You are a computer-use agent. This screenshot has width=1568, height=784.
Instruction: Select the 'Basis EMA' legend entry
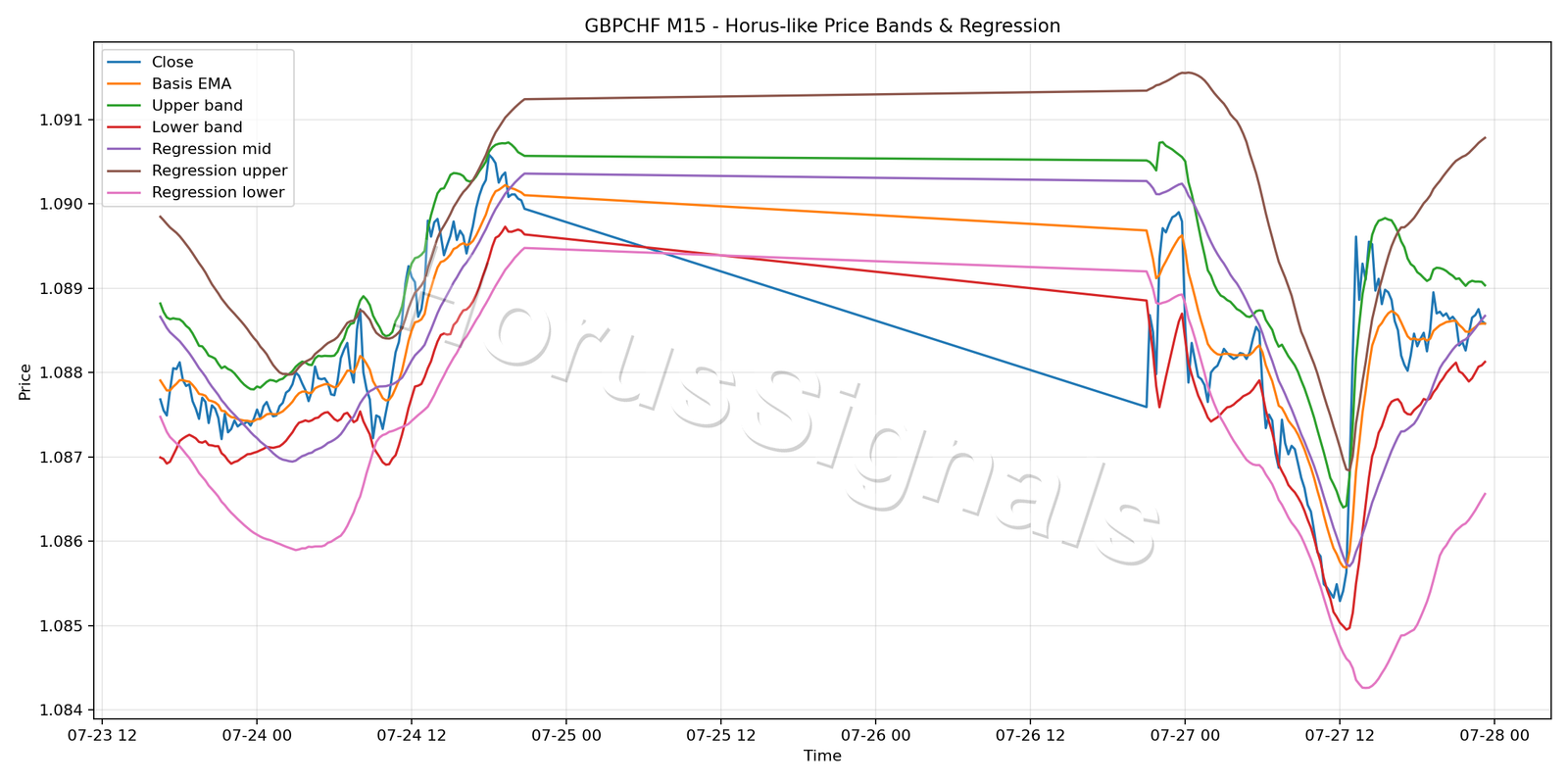191,84
